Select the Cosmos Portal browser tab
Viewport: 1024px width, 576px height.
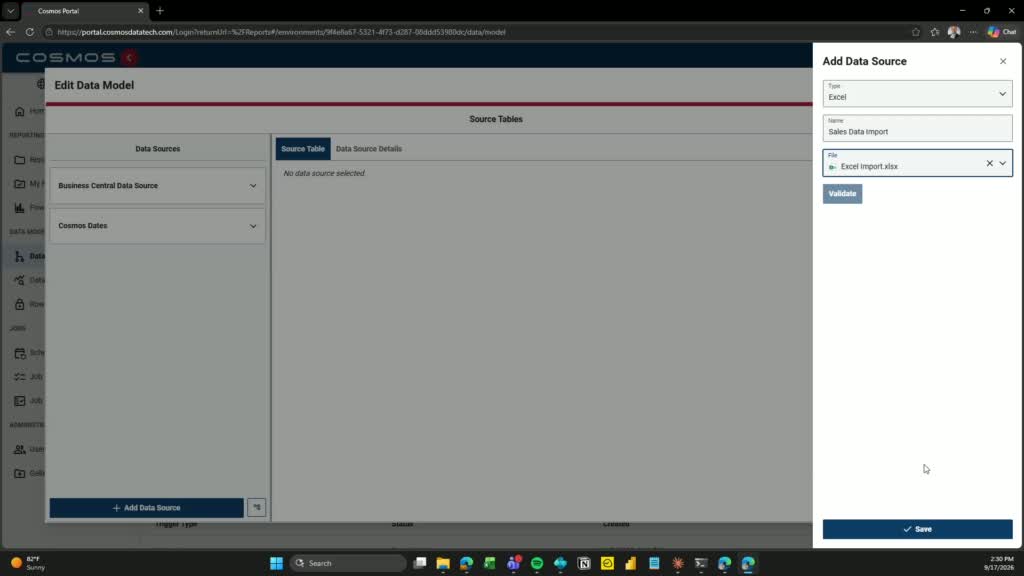pyautogui.click(x=84, y=11)
